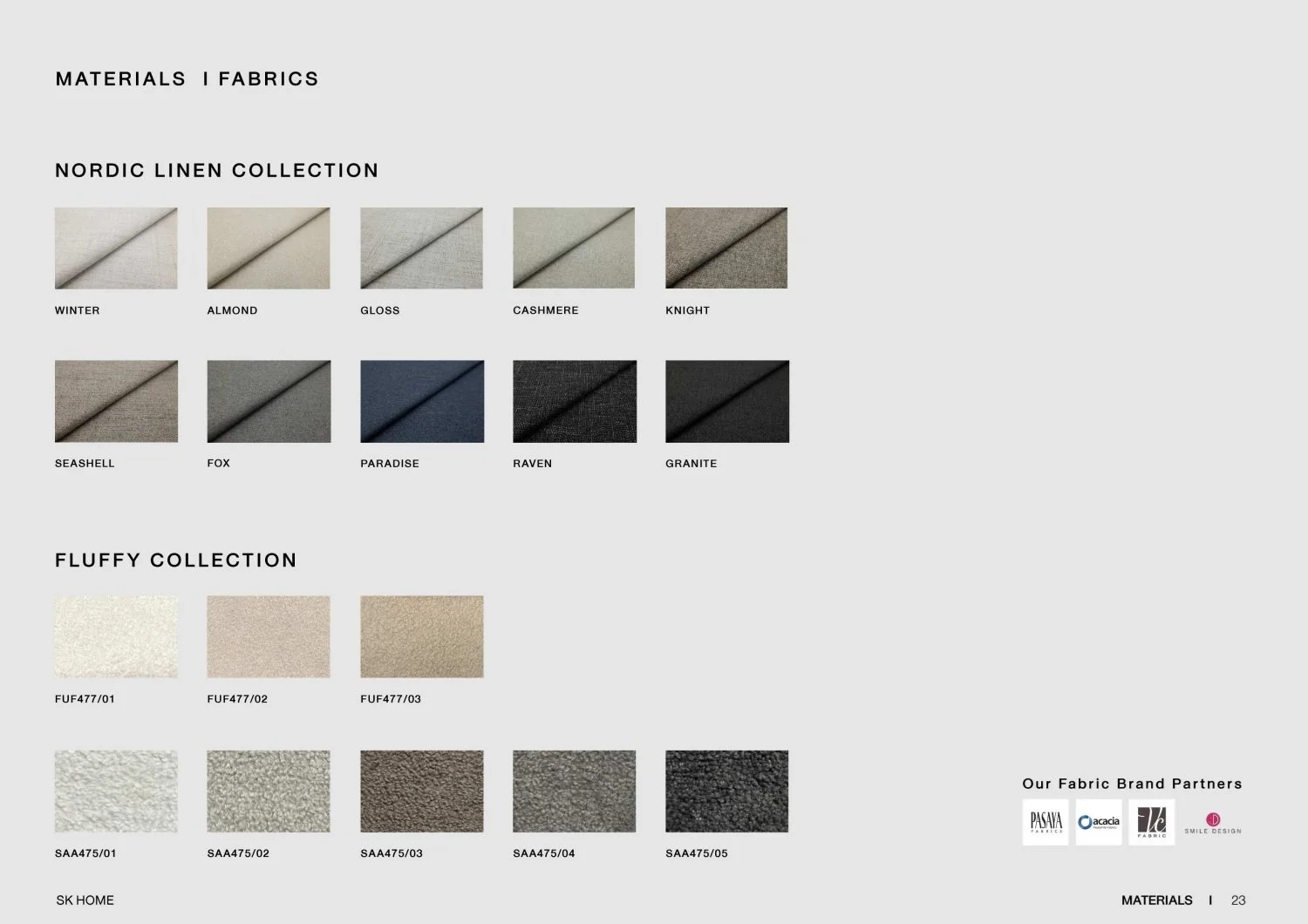The height and width of the screenshot is (924, 1308).
Task: Click the SK HOME footer text
Action: pyautogui.click(x=85, y=900)
